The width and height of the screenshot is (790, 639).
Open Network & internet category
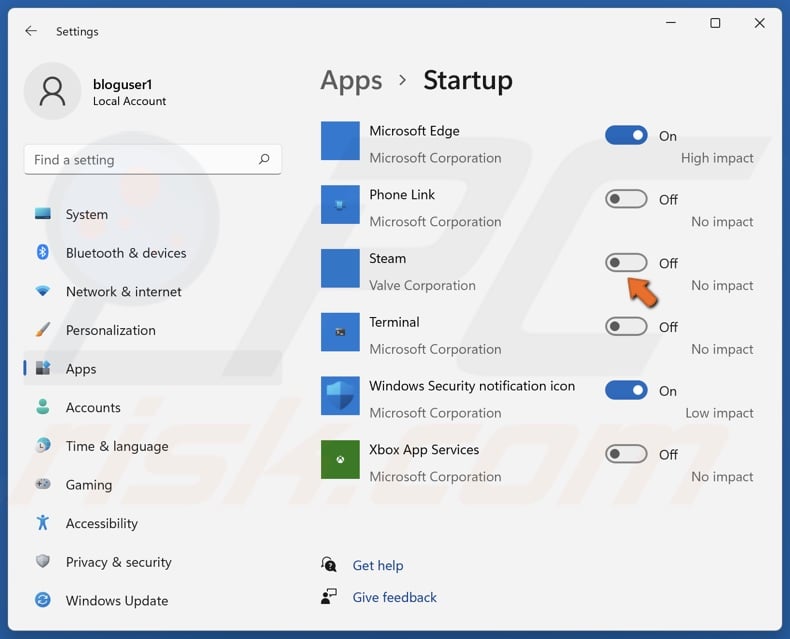coord(153,291)
